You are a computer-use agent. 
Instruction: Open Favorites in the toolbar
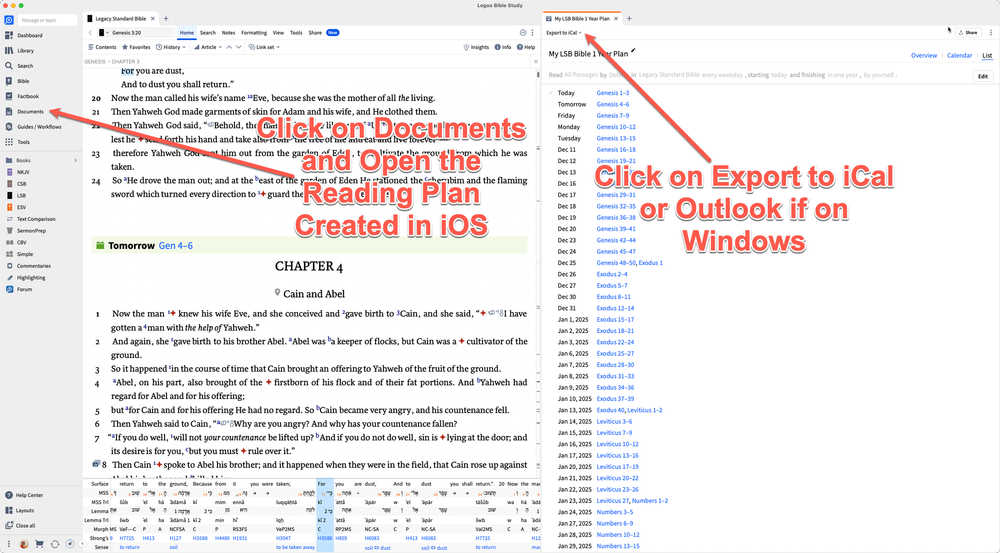(x=136, y=47)
